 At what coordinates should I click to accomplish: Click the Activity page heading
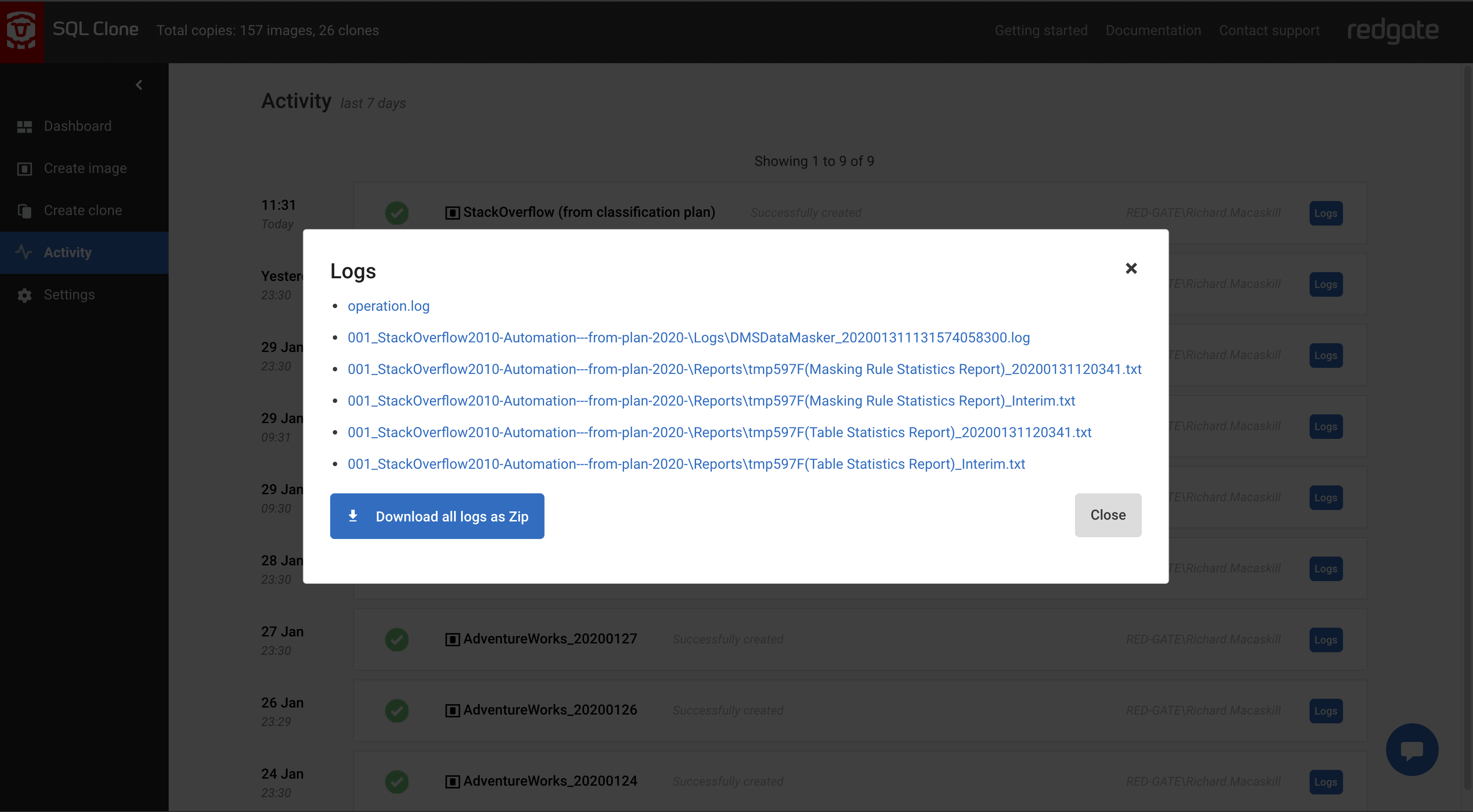tap(296, 101)
